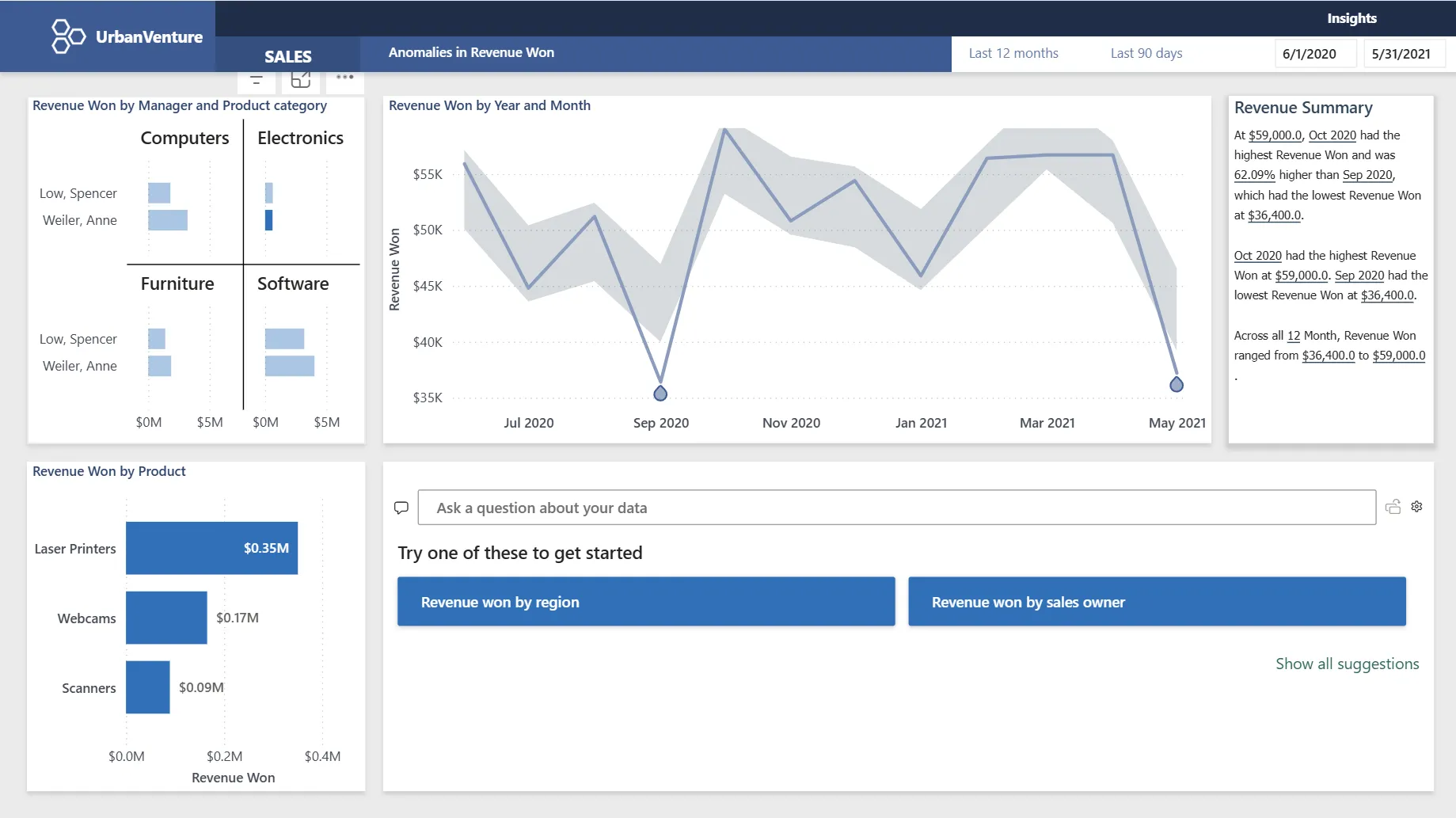Open more options ellipsis above the manager chart

point(344,77)
